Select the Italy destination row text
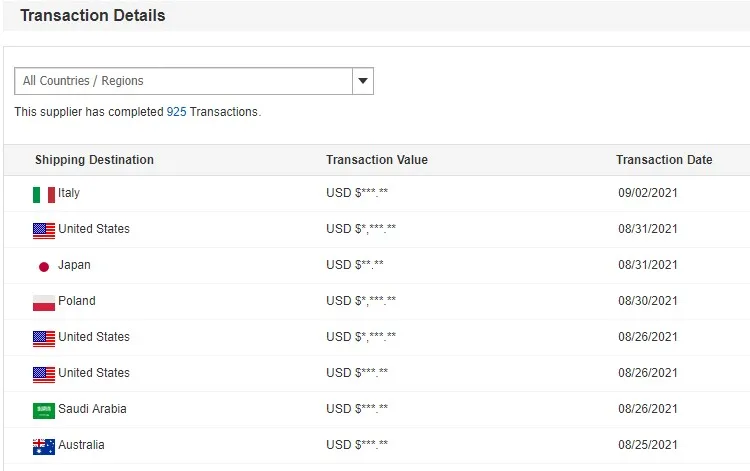 69,193
